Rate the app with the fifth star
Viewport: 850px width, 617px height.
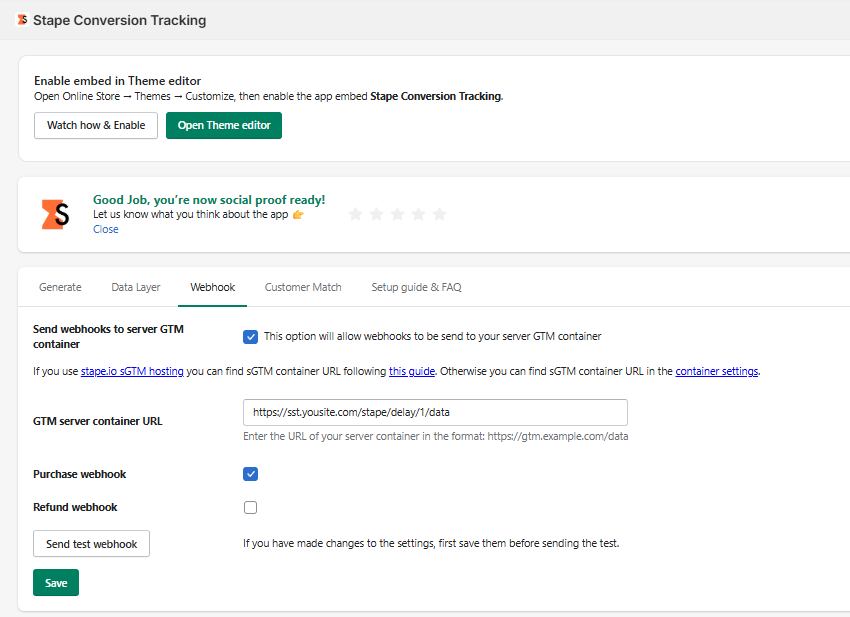tap(439, 214)
